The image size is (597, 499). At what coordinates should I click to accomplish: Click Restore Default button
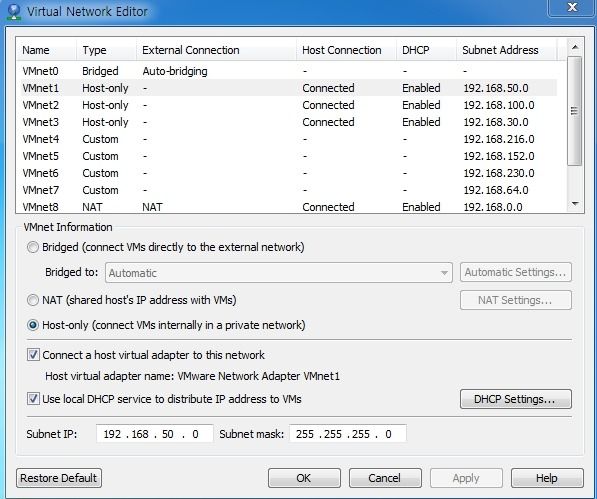click(x=59, y=478)
